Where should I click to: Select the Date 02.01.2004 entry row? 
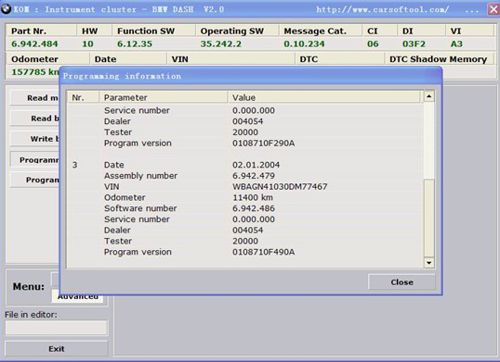[x=245, y=165]
